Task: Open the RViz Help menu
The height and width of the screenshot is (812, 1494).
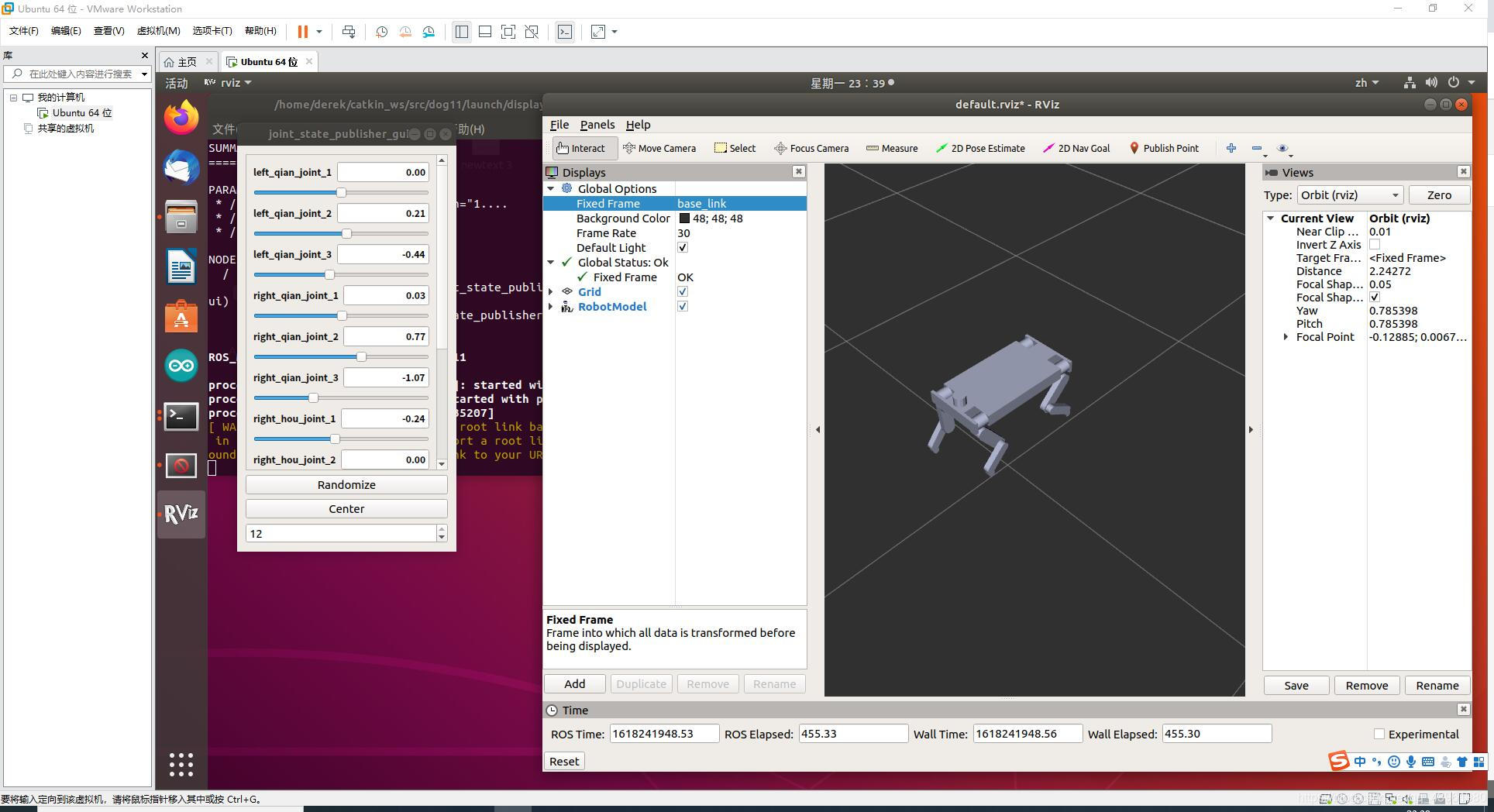Action: 639,125
